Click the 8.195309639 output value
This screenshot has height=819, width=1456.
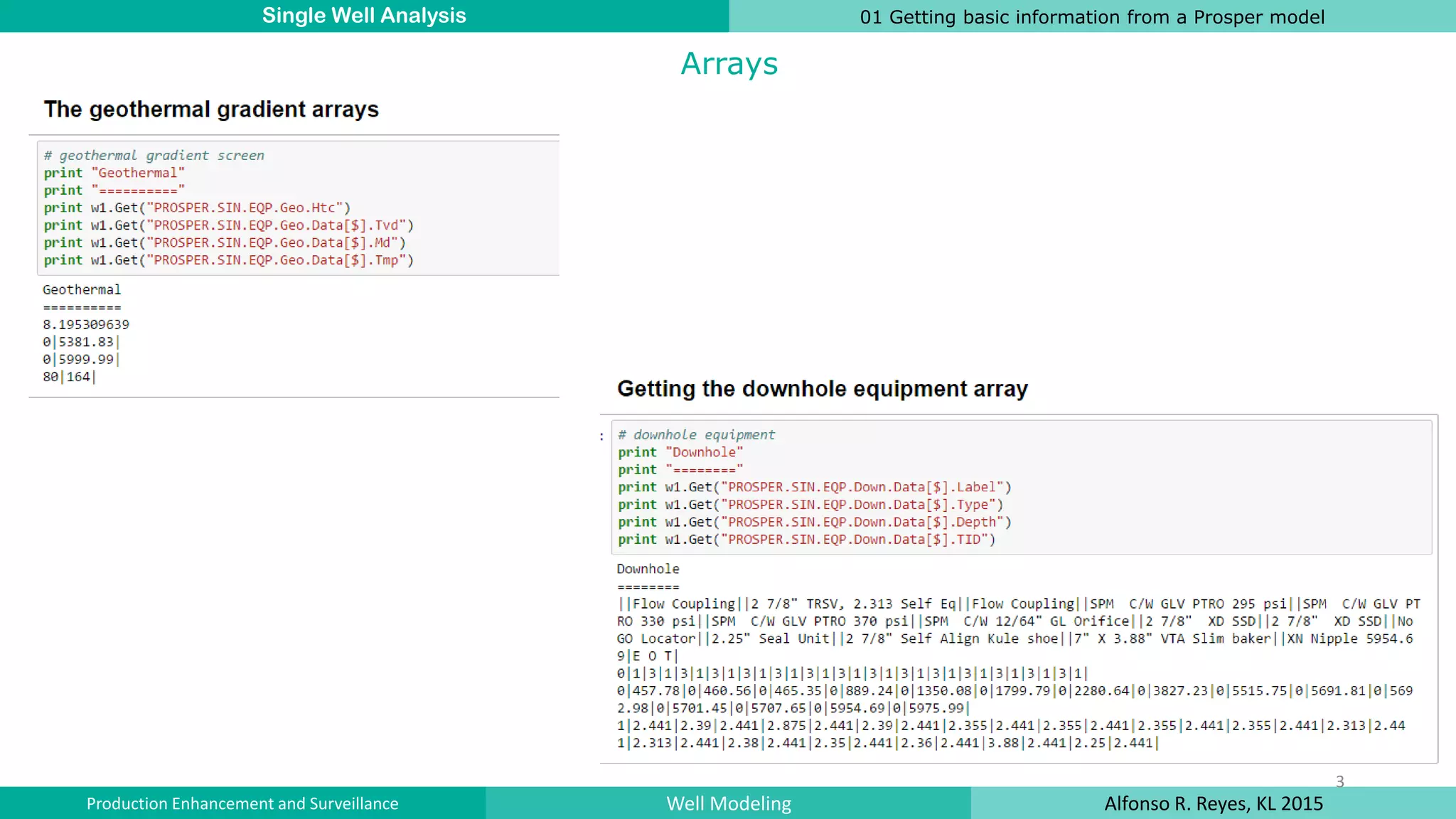click(x=86, y=325)
